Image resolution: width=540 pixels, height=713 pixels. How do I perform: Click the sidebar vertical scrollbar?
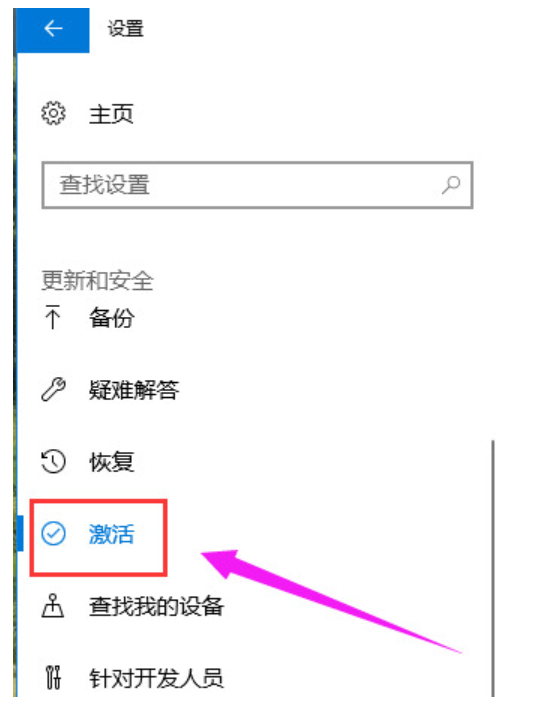click(x=493, y=568)
